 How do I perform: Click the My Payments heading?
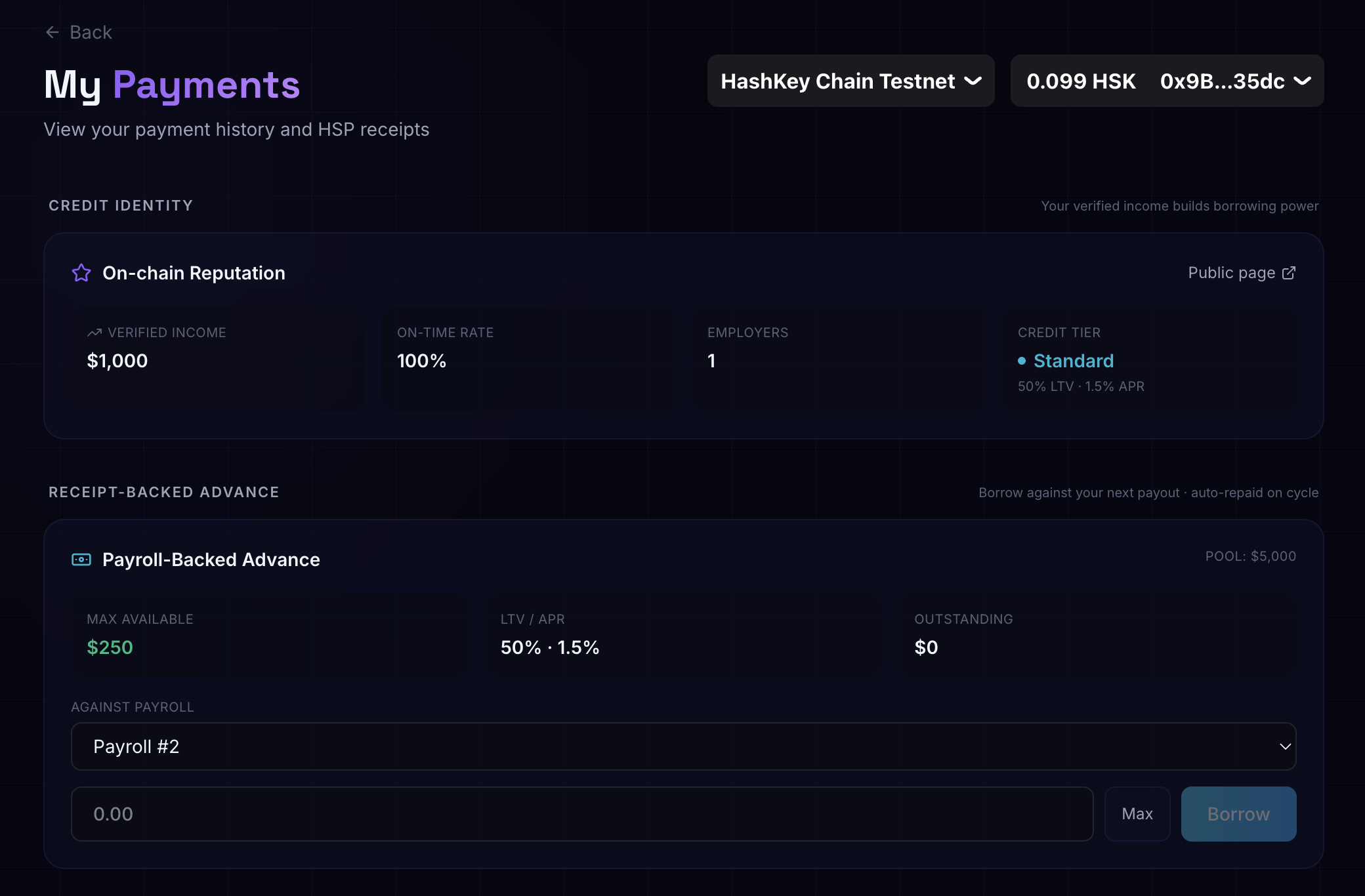click(172, 85)
